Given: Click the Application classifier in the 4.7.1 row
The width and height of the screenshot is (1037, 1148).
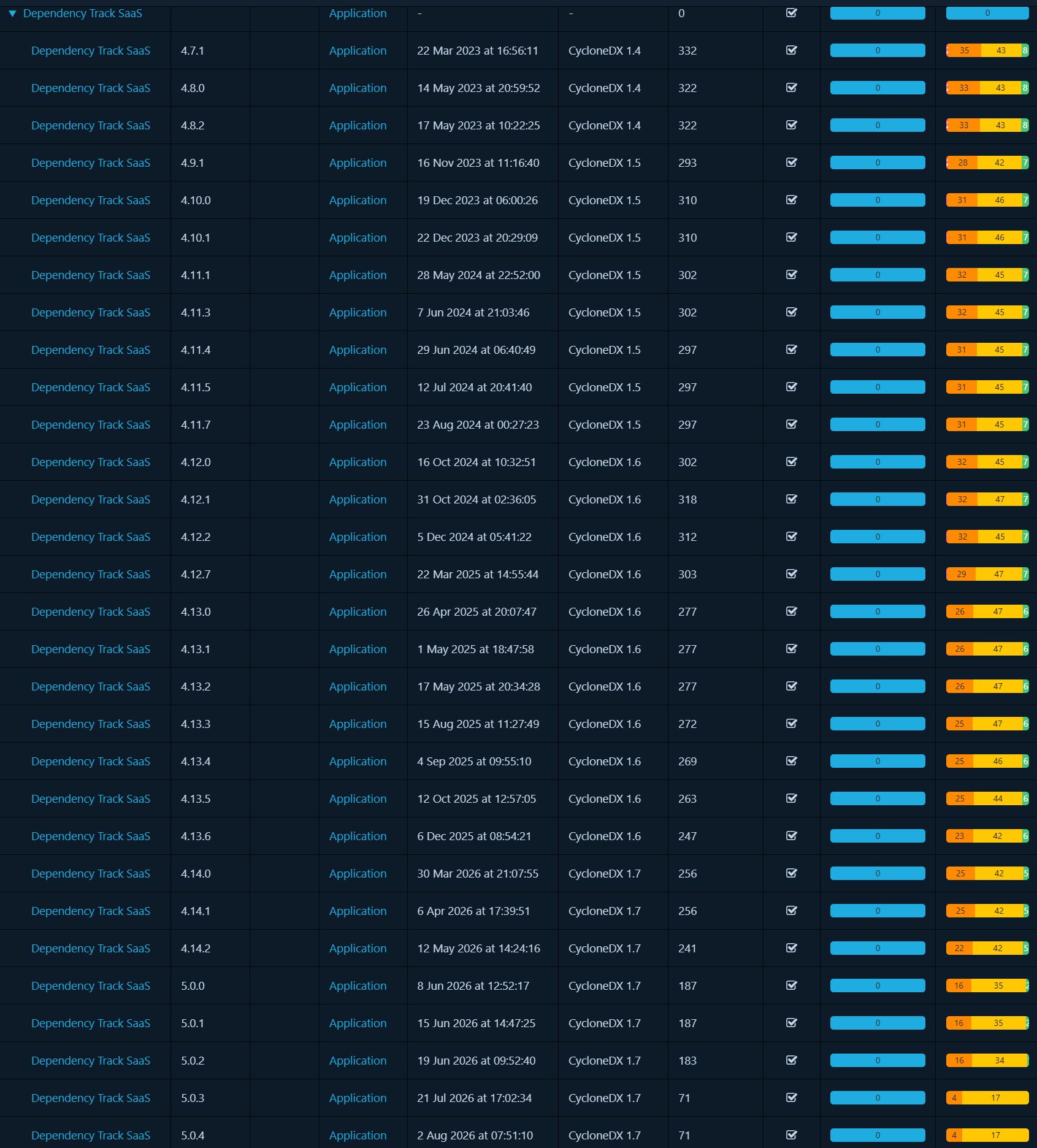Looking at the screenshot, I should coord(358,51).
